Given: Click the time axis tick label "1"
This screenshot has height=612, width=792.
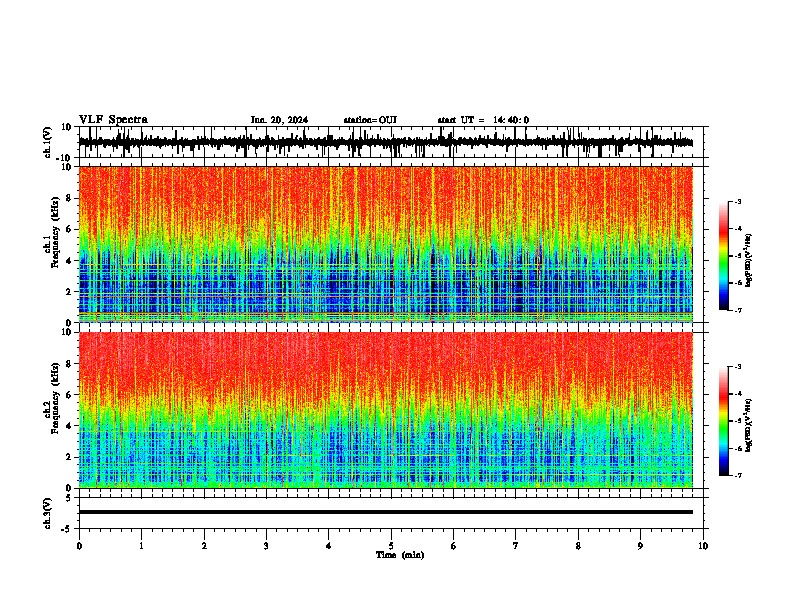Looking at the screenshot, I should [141, 546].
